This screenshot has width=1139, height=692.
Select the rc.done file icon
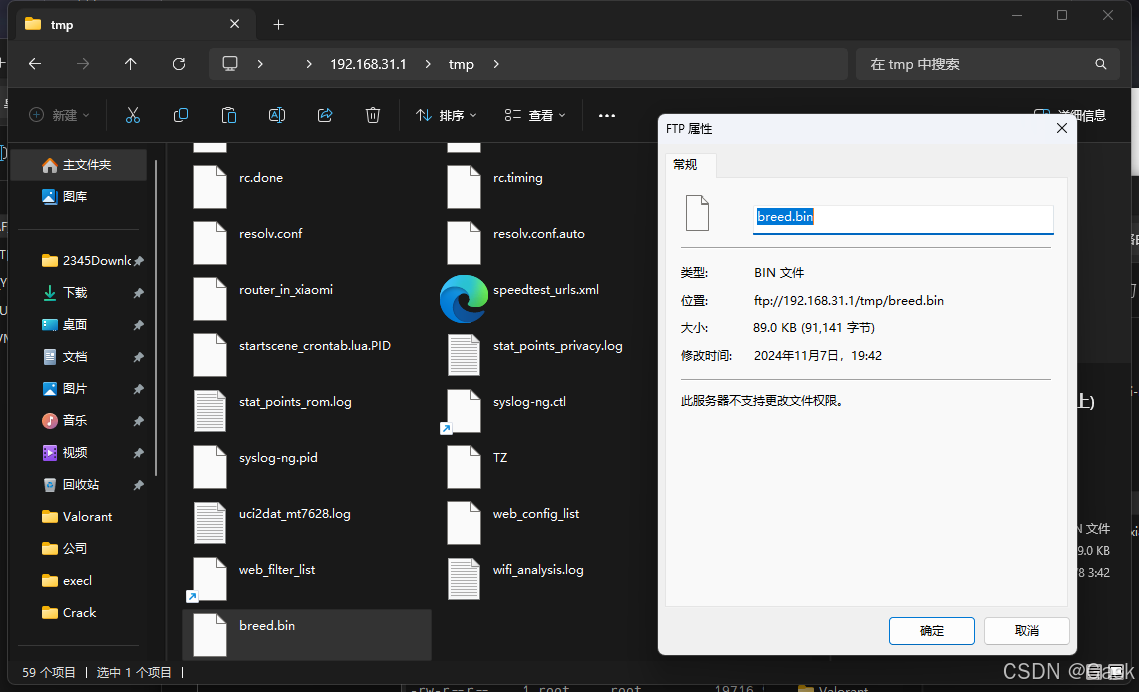tap(210, 187)
